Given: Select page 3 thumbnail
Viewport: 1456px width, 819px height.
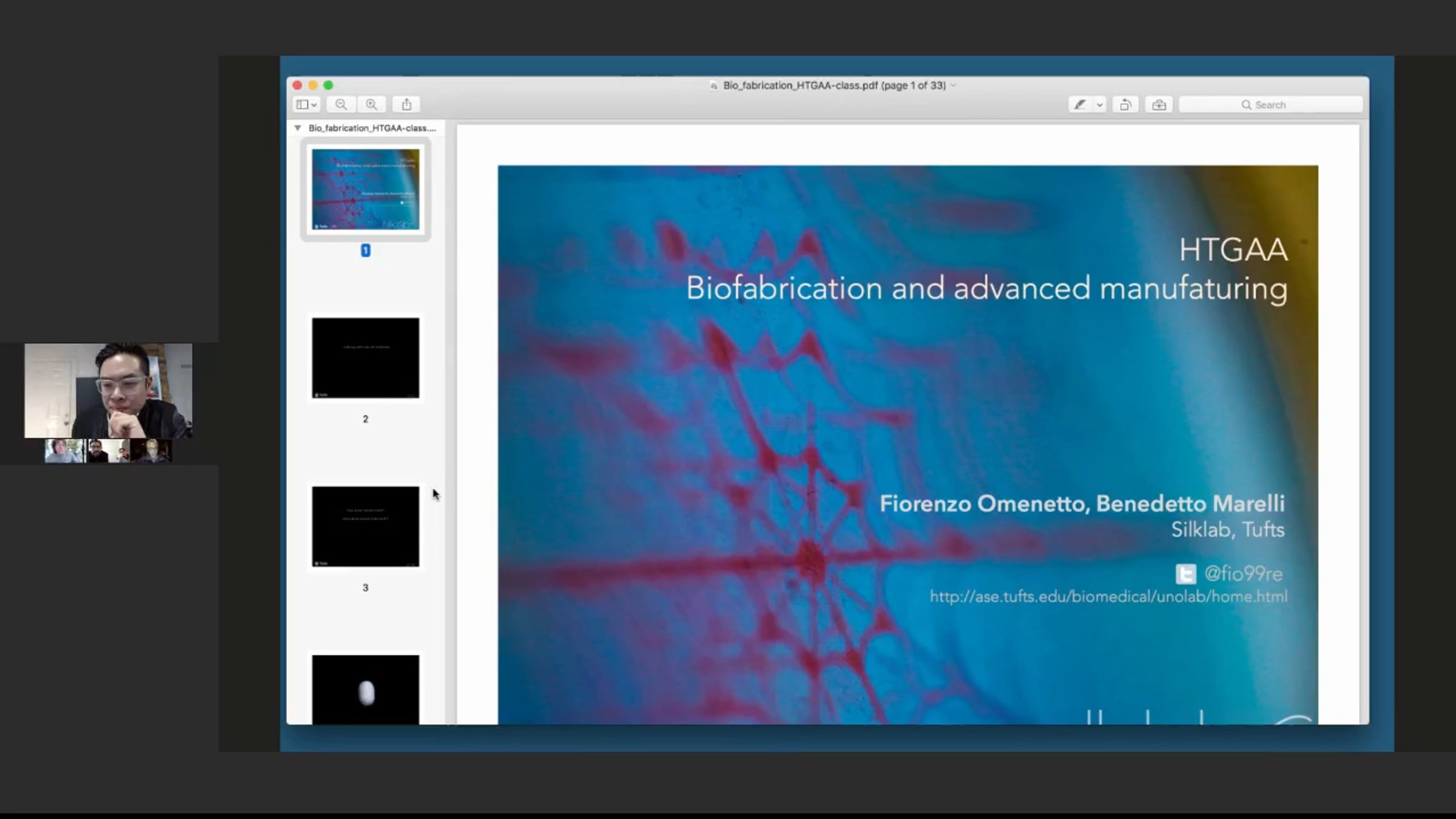Looking at the screenshot, I should point(365,527).
